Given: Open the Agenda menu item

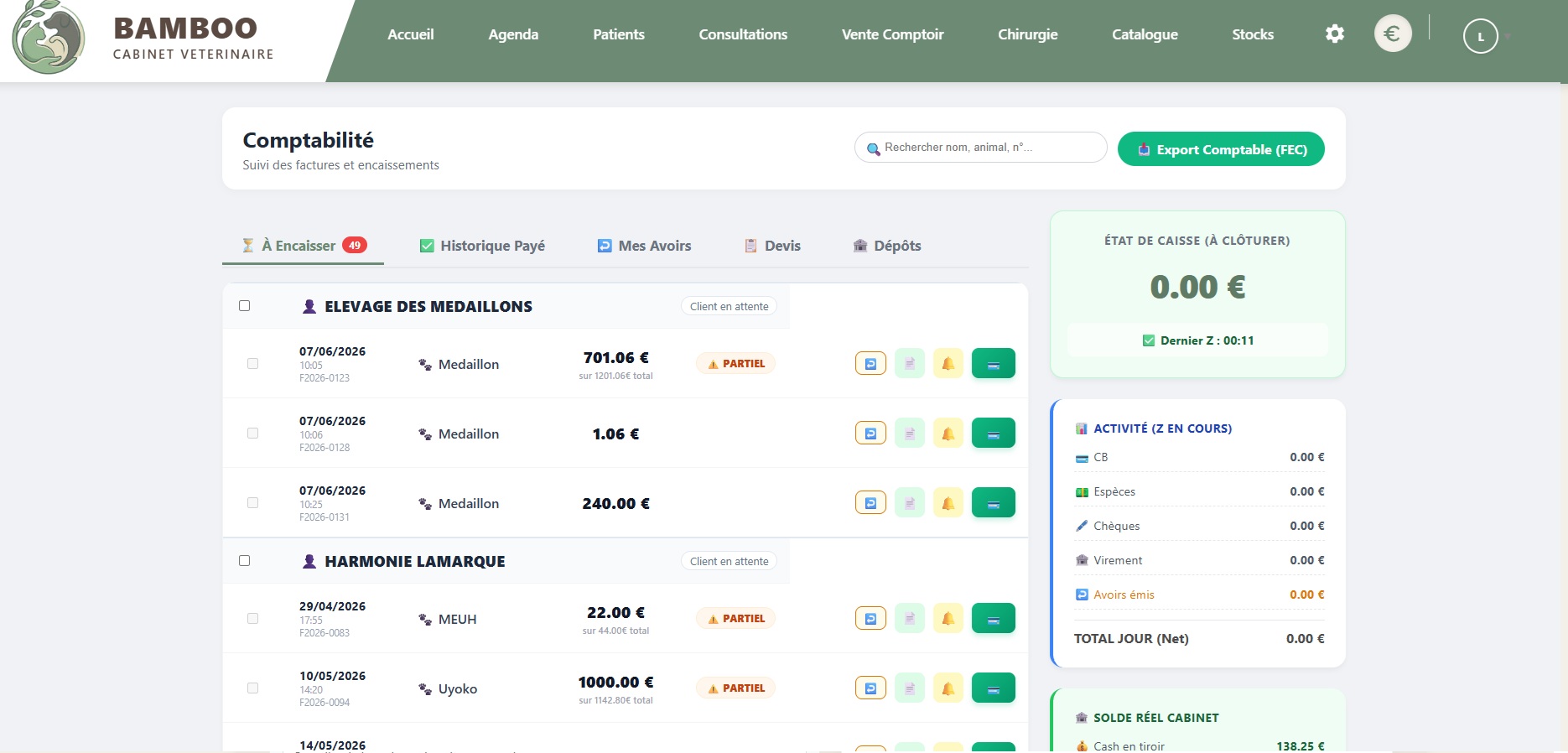Looking at the screenshot, I should 513,34.
